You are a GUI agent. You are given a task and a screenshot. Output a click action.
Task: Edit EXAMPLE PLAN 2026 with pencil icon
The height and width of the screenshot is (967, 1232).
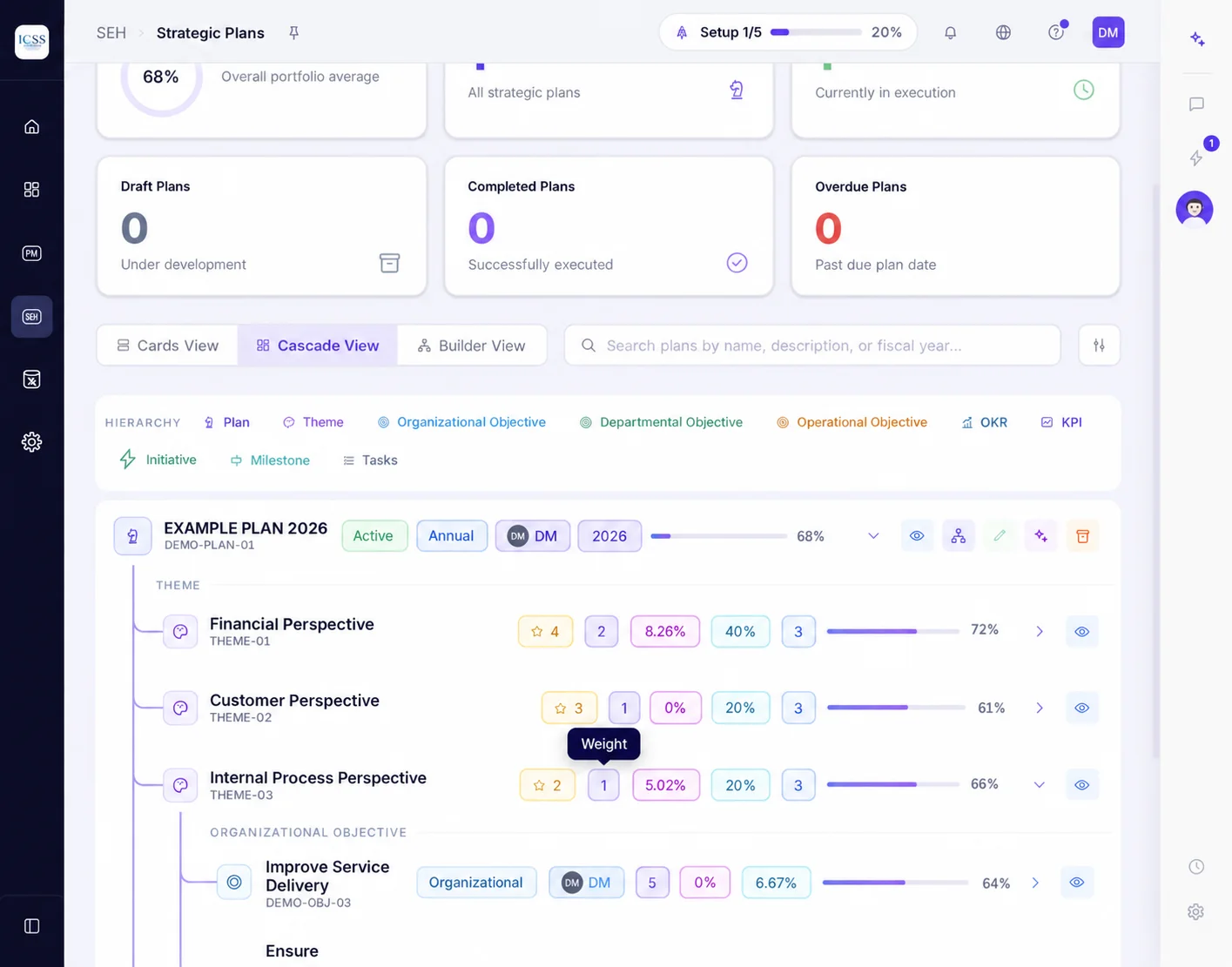coord(1000,536)
